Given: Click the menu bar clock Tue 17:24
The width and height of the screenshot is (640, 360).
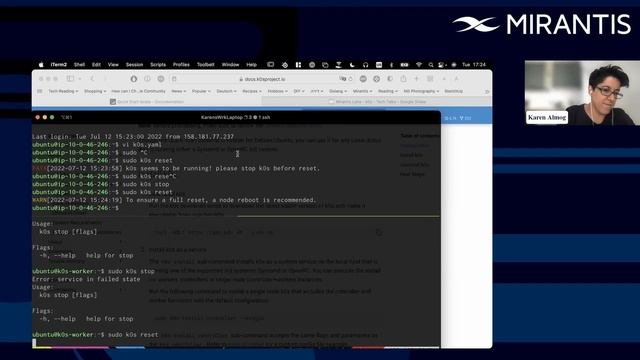Looking at the screenshot, I should pos(474,65).
